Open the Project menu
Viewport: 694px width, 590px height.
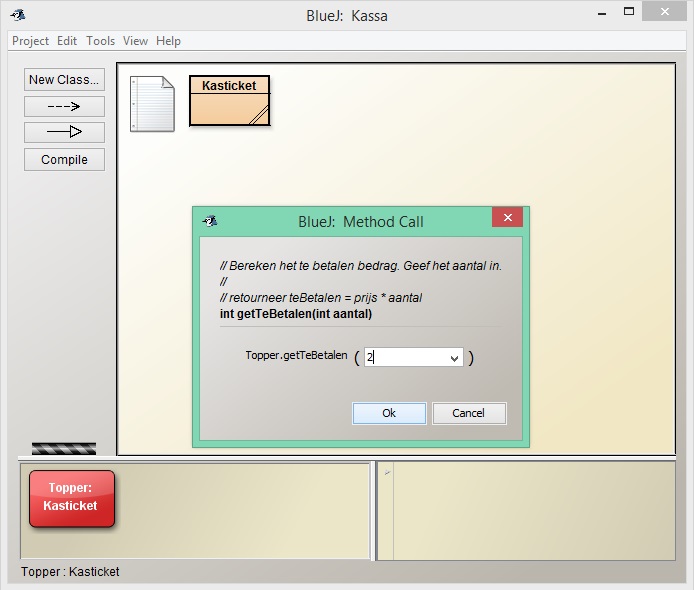[x=30, y=41]
